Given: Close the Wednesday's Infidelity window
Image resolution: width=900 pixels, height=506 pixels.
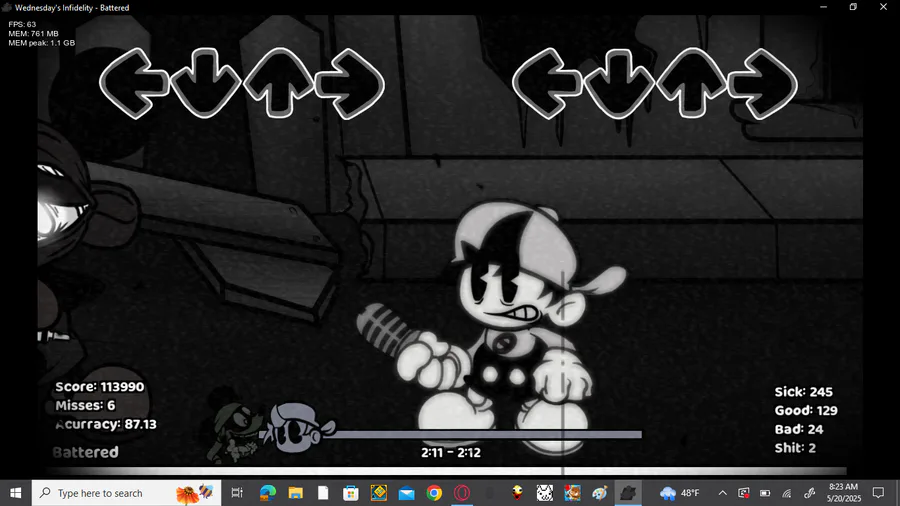Looking at the screenshot, I should point(883,7).
